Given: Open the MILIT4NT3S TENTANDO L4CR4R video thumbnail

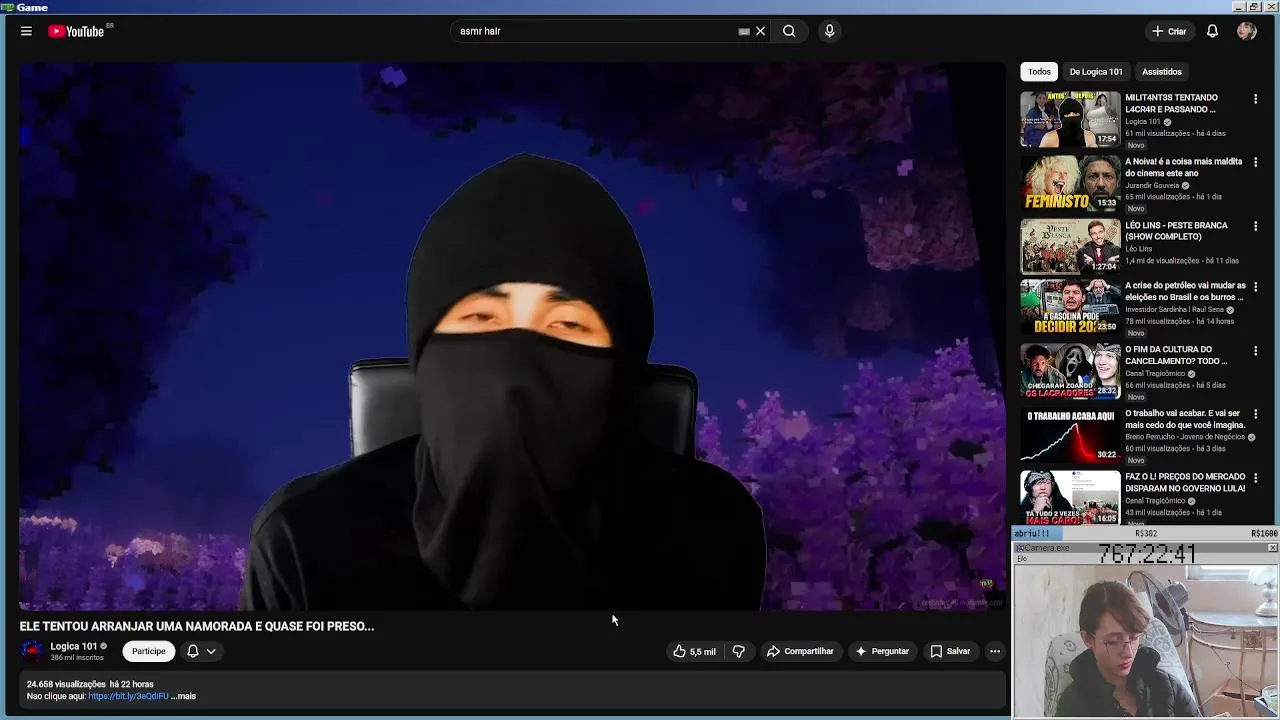Looking at the screenshot, I should pos(1070,119).
